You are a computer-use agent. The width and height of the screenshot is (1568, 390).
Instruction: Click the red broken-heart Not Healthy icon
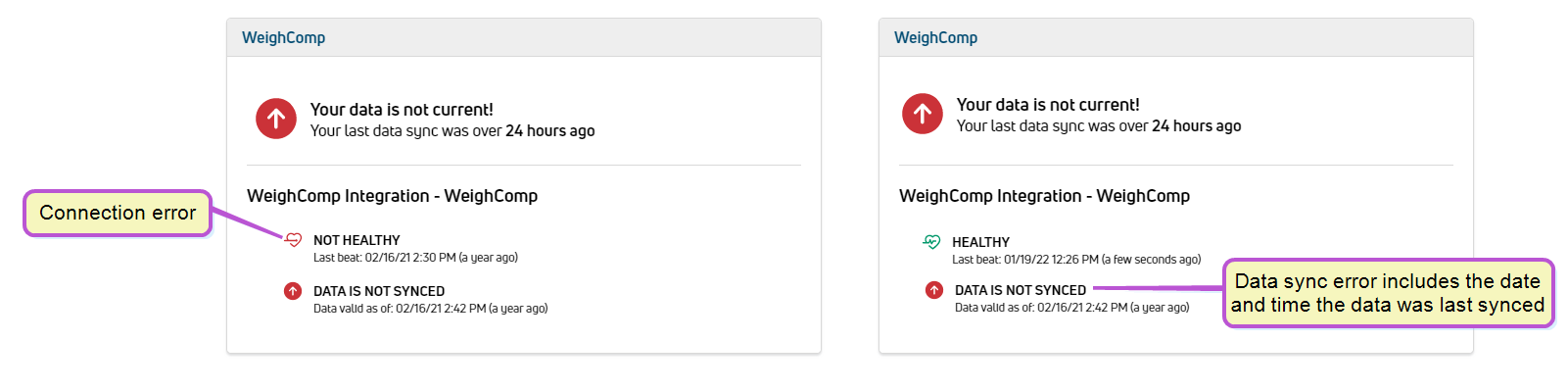pyautogui.click(x=293, y=240)
